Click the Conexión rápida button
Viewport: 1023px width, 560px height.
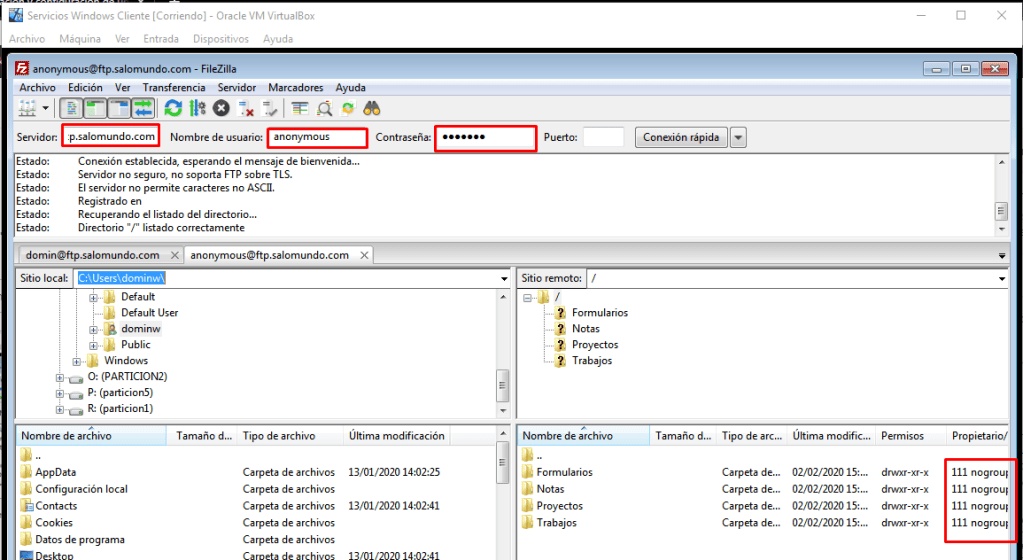681,137
